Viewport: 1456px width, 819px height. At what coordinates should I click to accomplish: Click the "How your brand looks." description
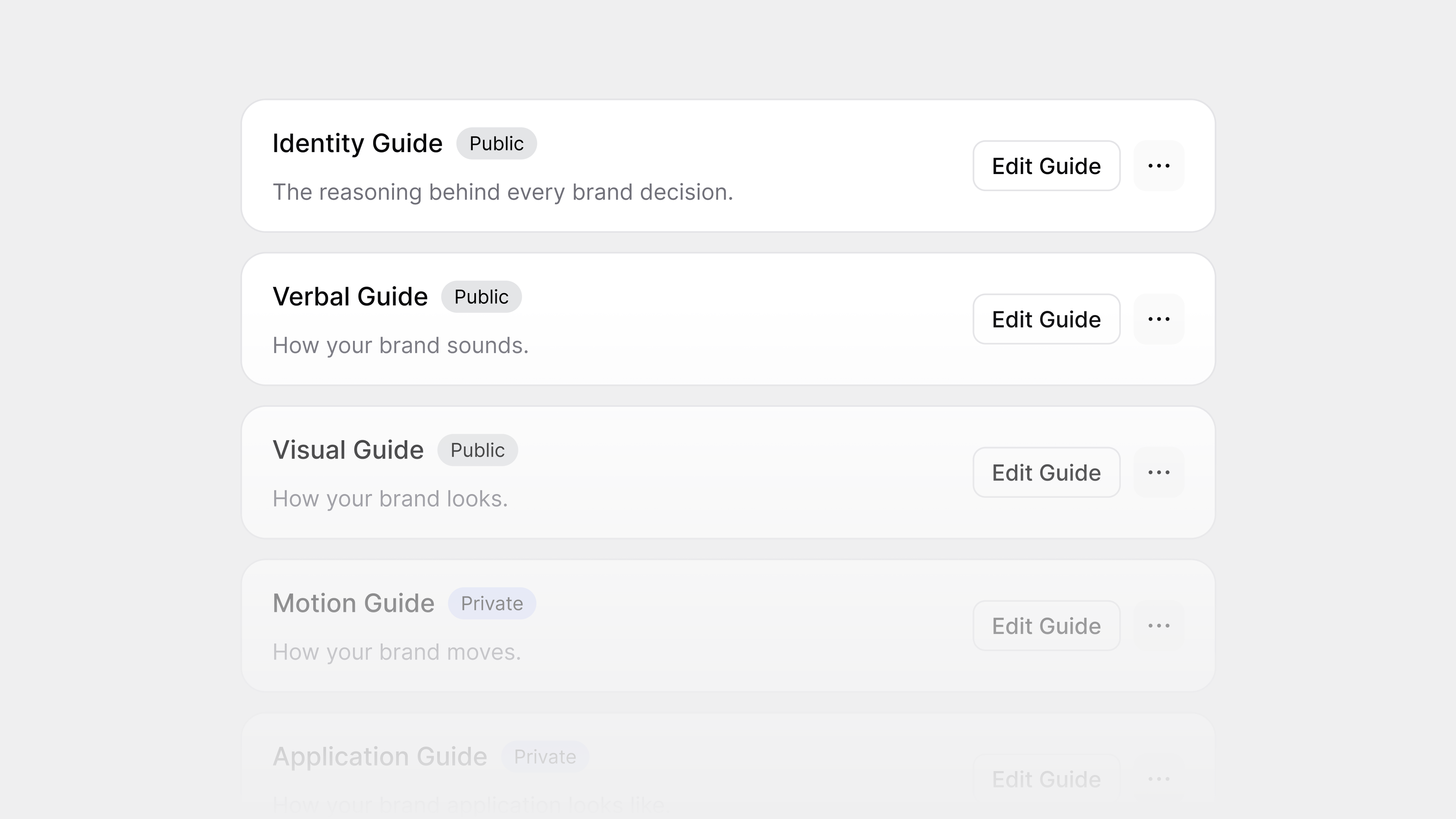(390, 499)
